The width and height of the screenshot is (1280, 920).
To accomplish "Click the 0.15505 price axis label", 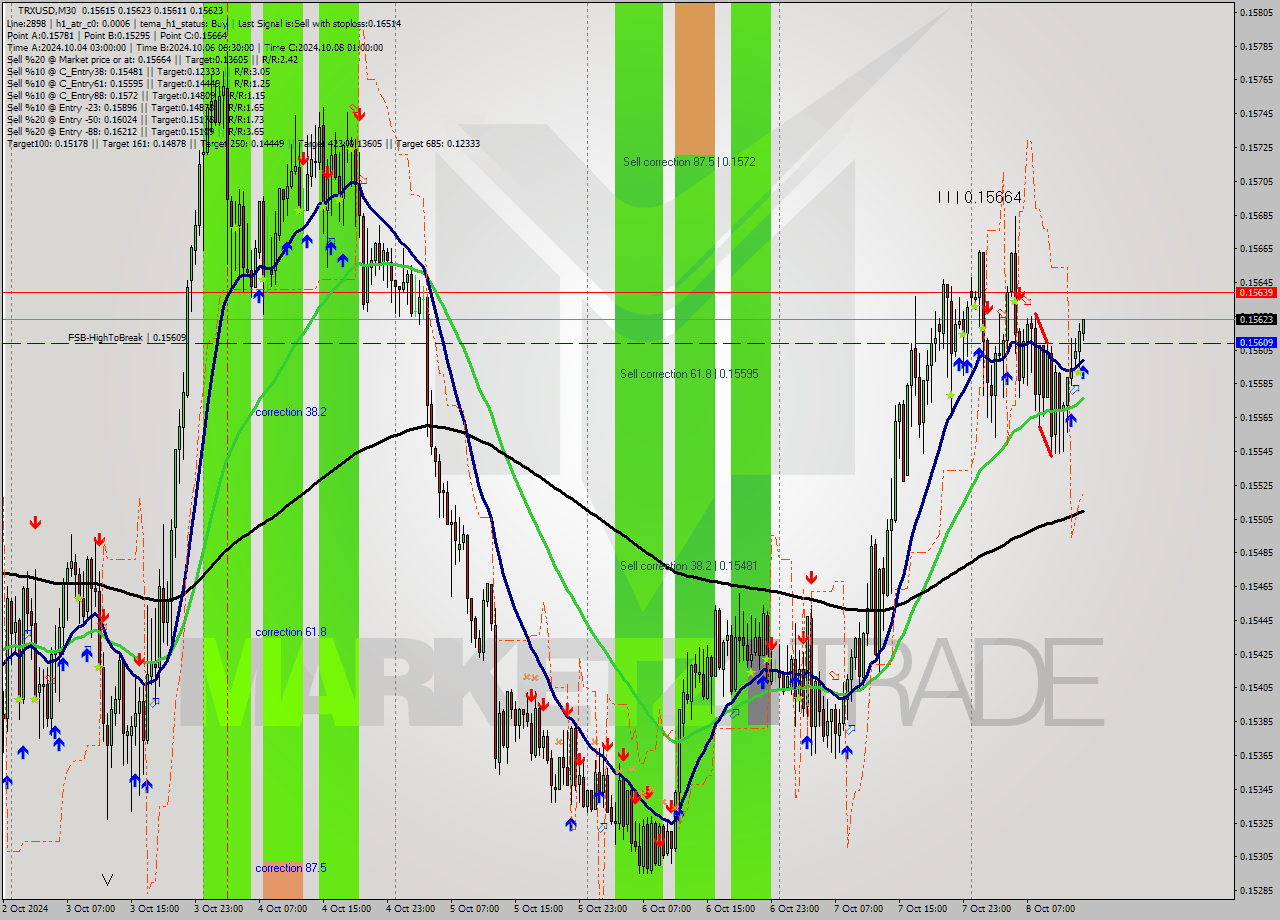I will pos(1256,519).
